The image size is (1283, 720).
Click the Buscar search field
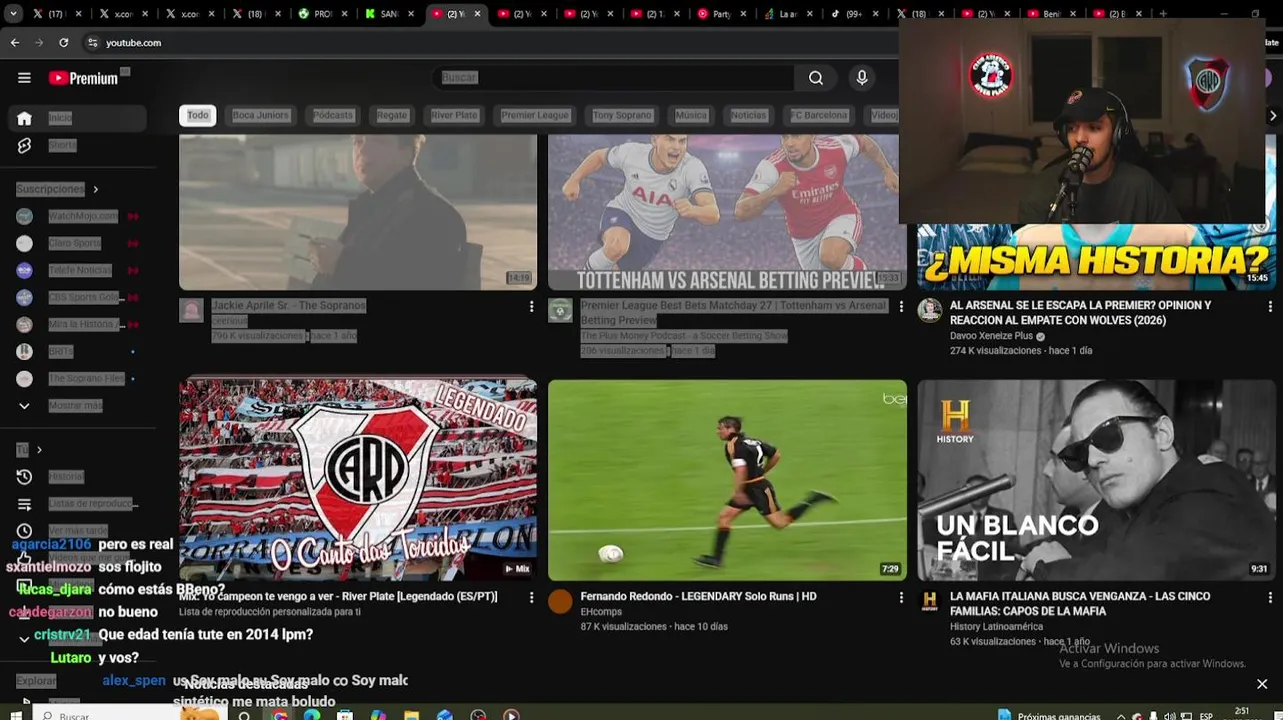click(615, 78)
